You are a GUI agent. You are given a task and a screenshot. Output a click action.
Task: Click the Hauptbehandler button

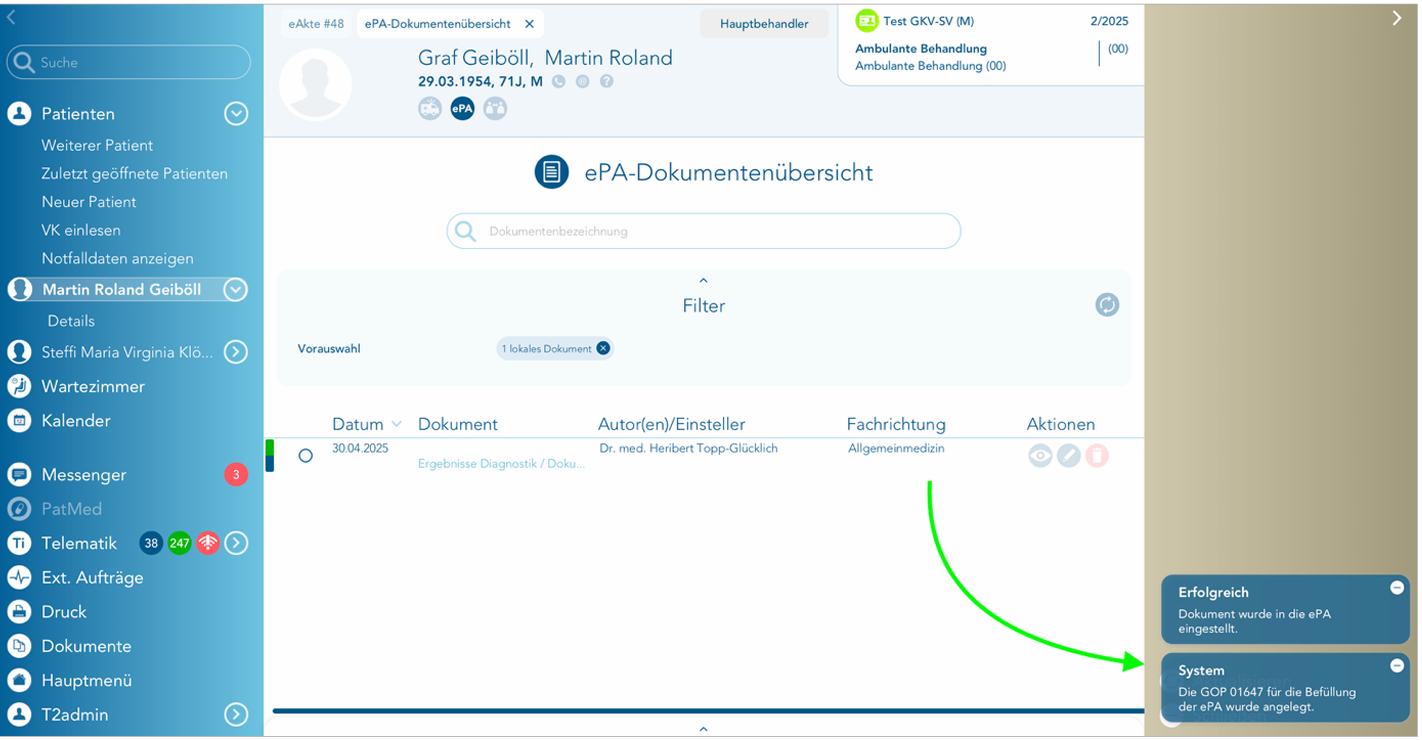764,24
